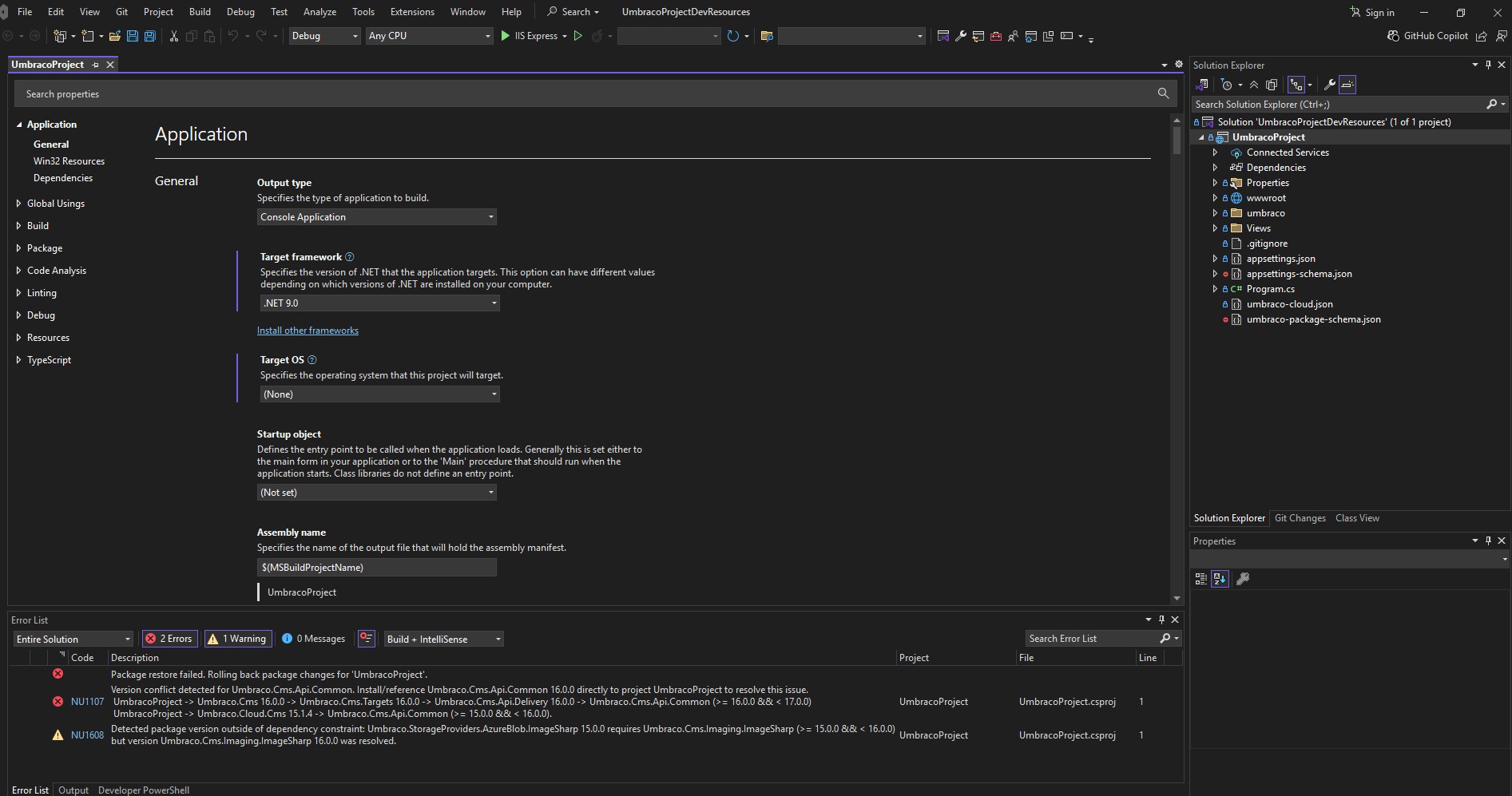Screen dimensions: 1512x796
Task: Collapse all items in Solution Explorer
Action: pos(1254,85)
